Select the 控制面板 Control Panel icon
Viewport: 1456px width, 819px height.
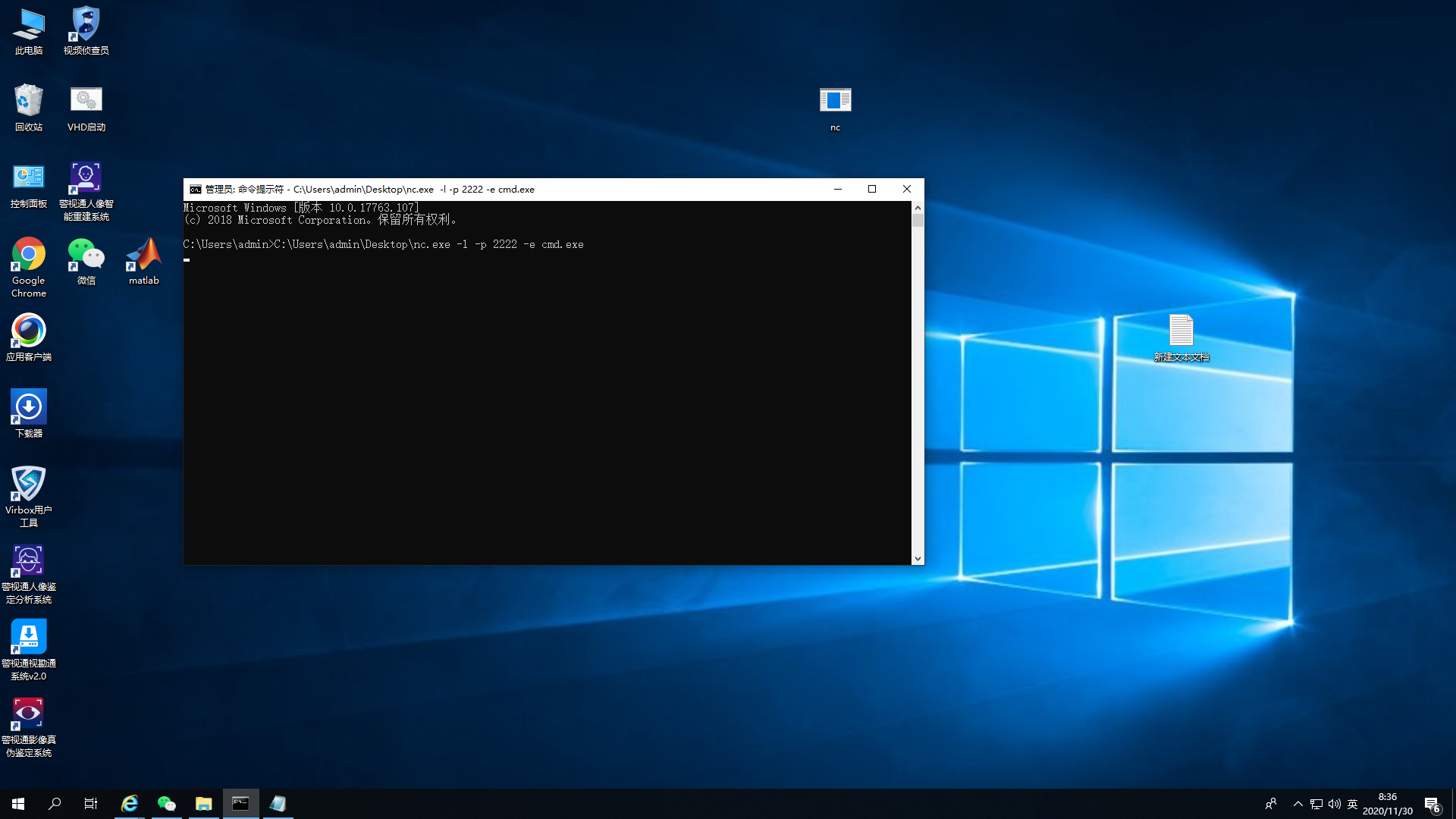[x=29, y=178]
